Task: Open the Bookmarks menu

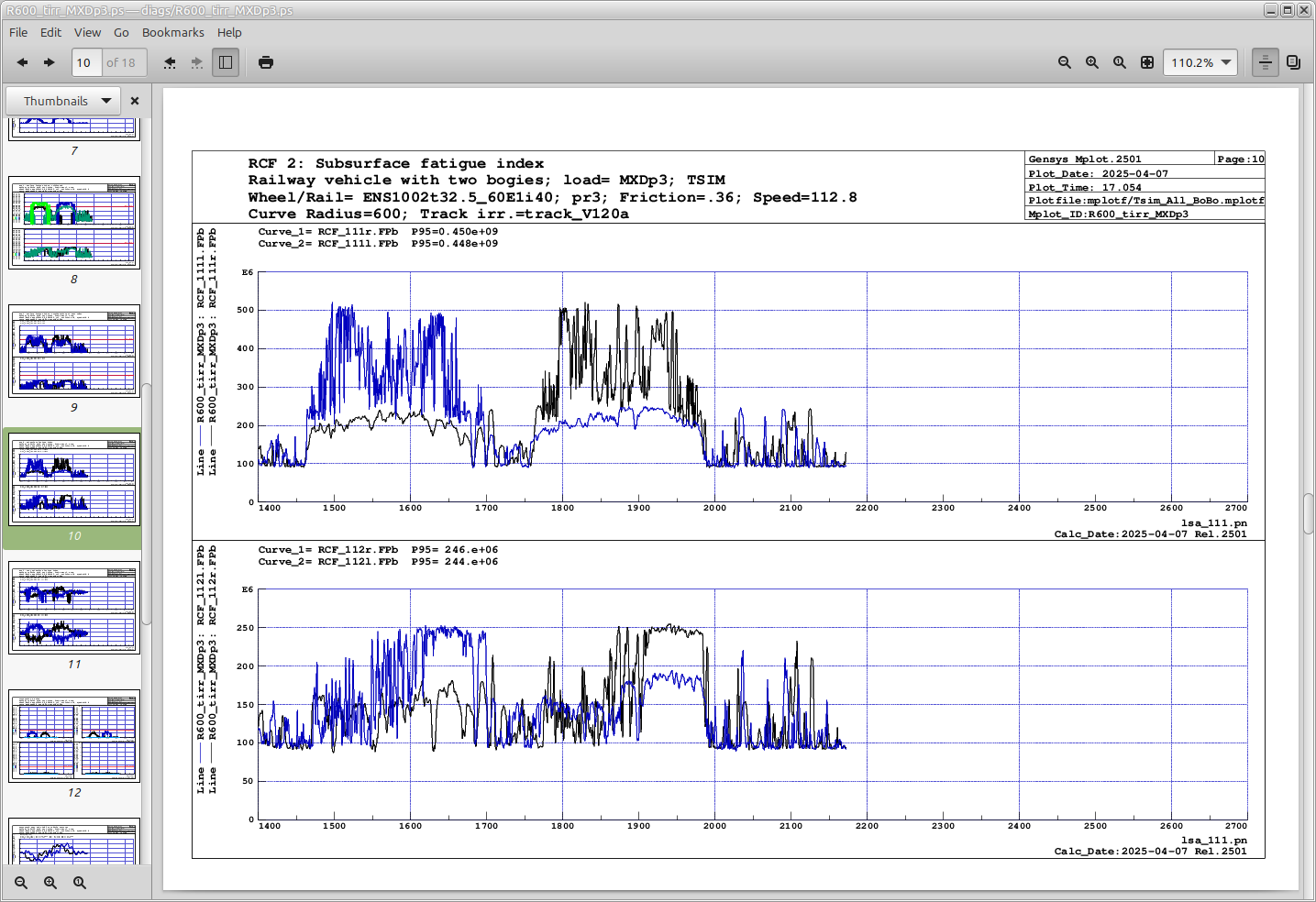Action: pos(173,32)
